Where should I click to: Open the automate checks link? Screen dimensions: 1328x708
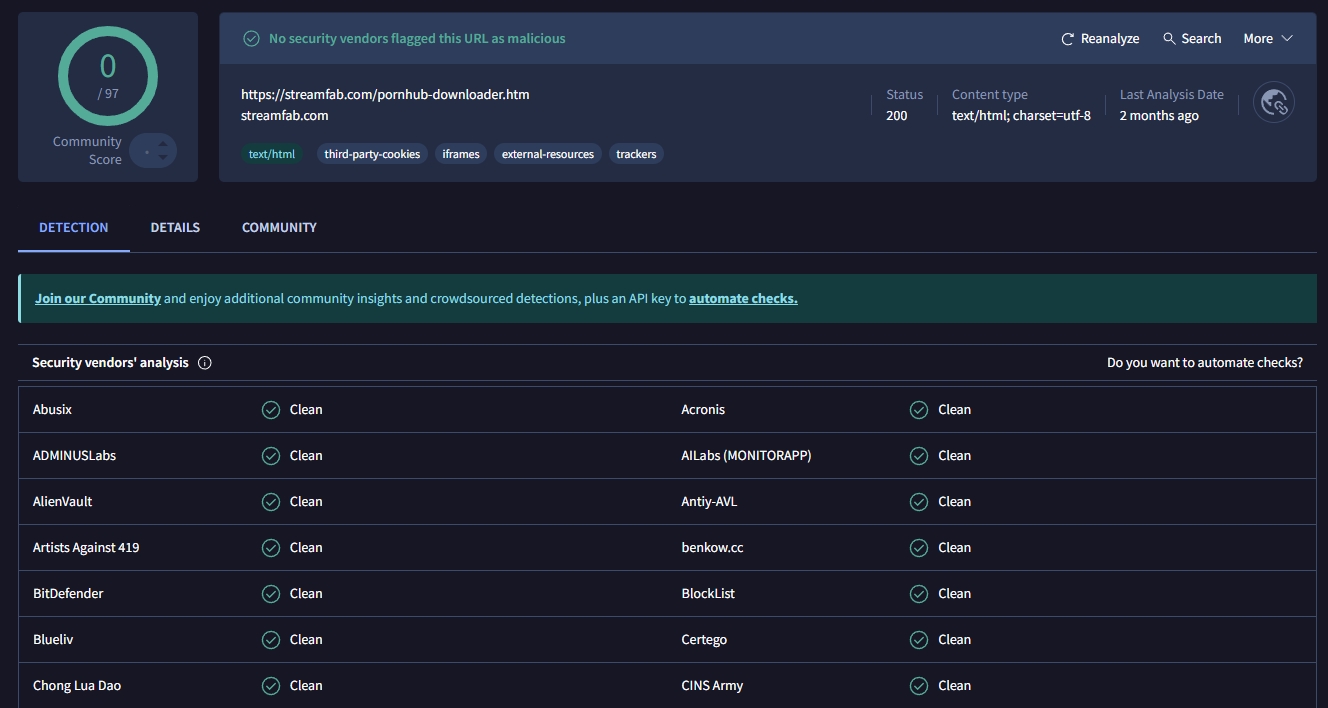[743, 299]
